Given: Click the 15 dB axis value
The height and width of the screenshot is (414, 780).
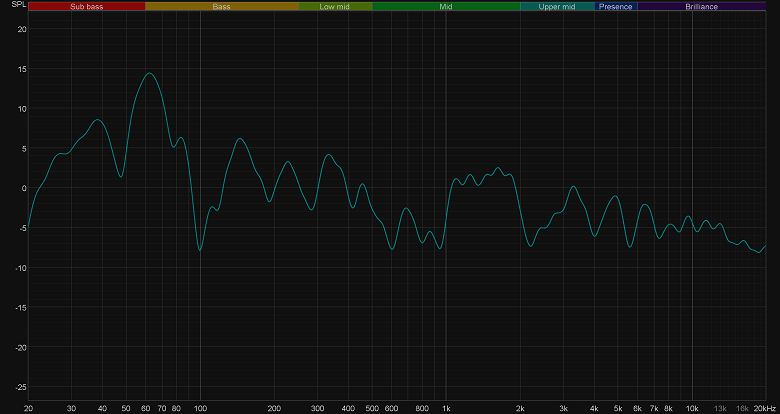Looking at the screenshot, I should (22, 69).
